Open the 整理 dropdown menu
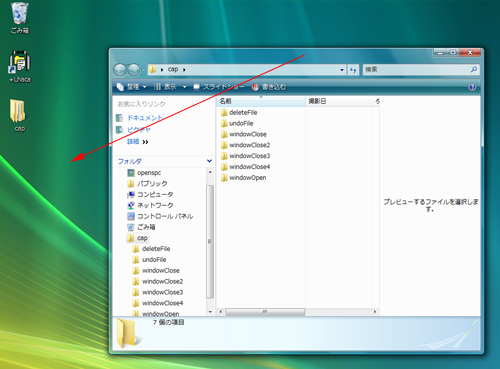Viewport: 500px width, 369px height. click(x=132, y=87)
